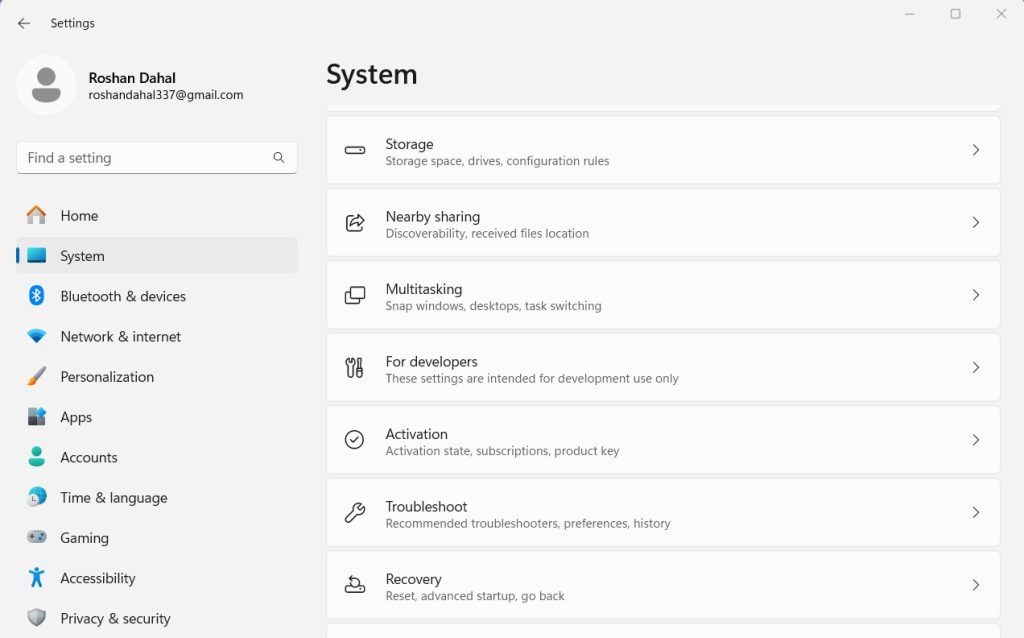Click the search magnifier icon
This screenshot has height=638, width=1024.
click(279, 158)
